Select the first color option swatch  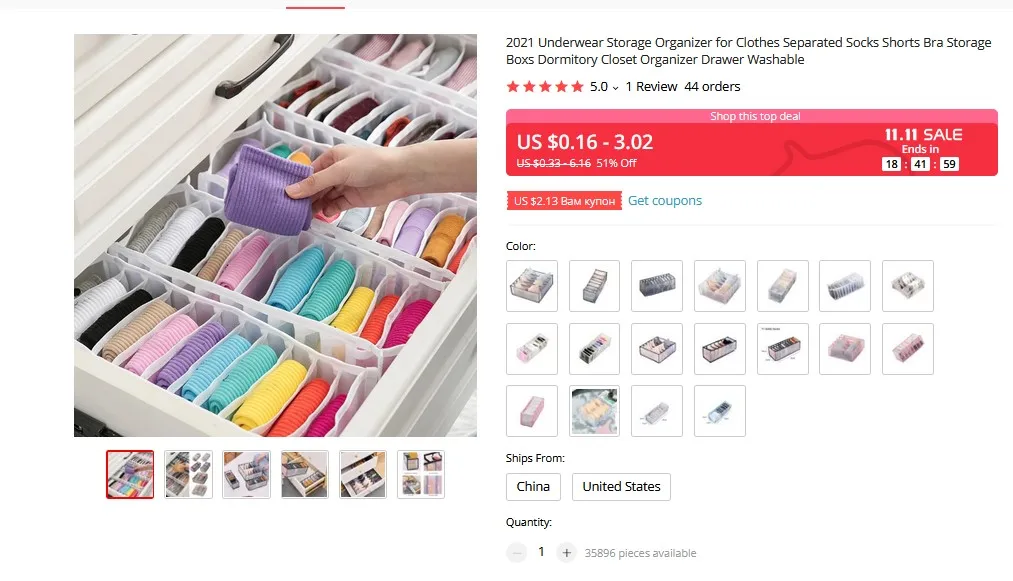pos(532,286)
